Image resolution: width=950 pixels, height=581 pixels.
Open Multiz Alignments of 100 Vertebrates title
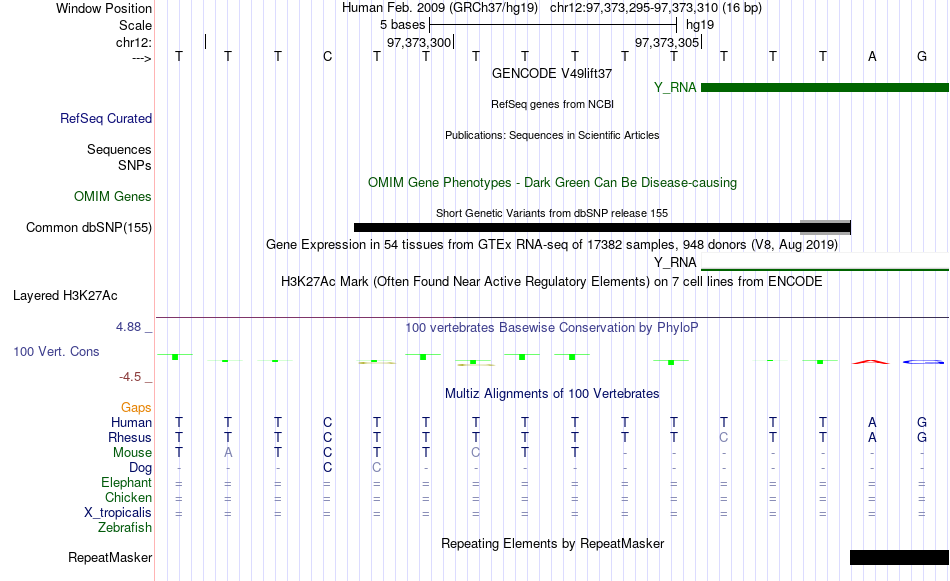click(x=552, y=394)
